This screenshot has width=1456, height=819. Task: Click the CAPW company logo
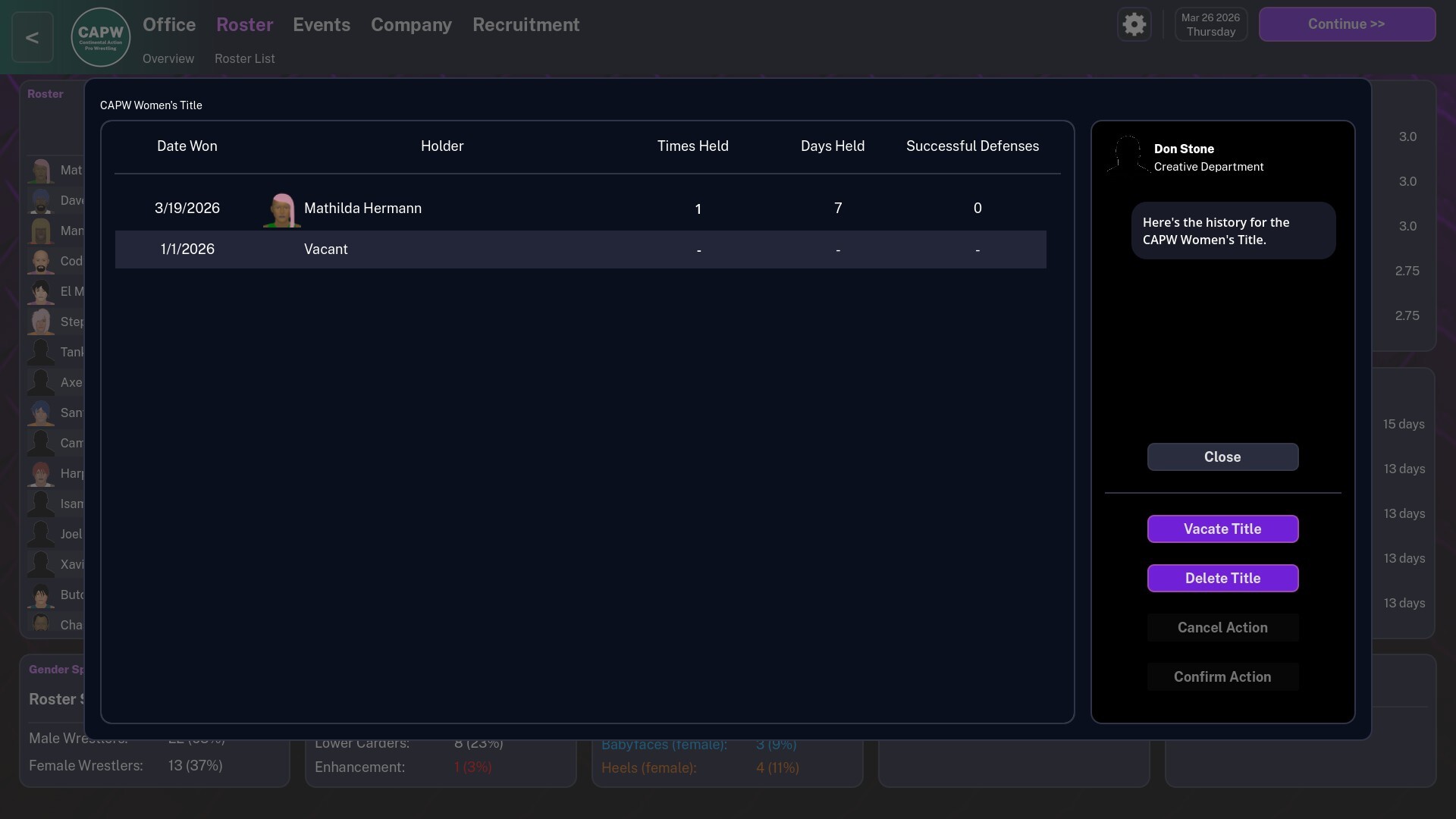(x=101, y=37)
